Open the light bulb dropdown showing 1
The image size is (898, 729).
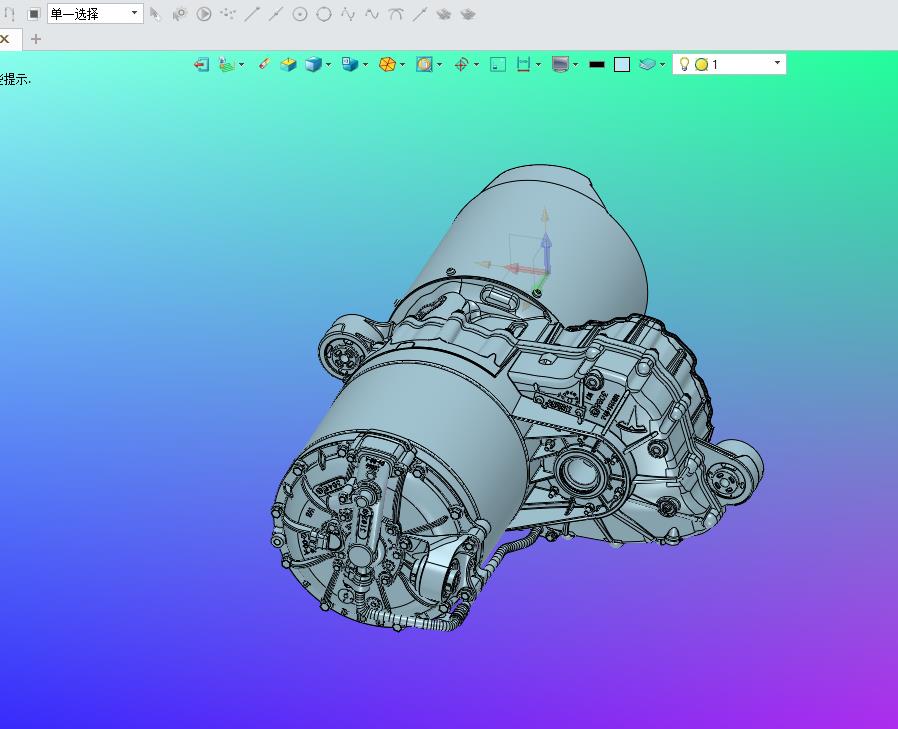pos(777,63)
